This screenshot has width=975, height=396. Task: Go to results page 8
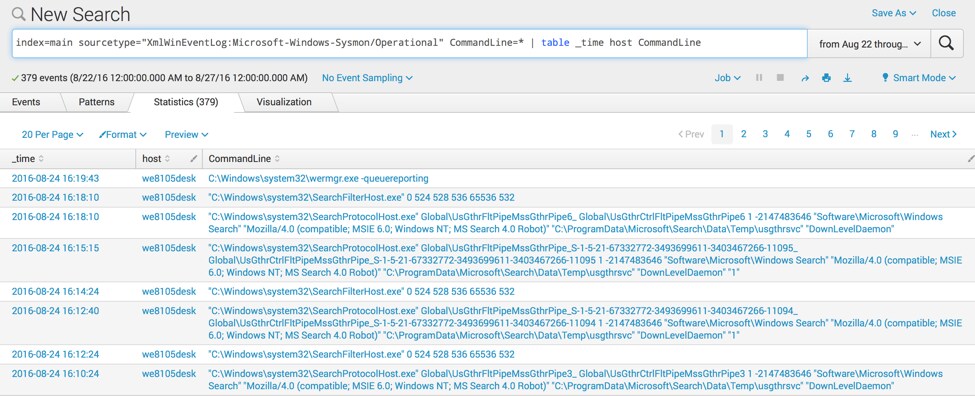(x=874, y=134)
